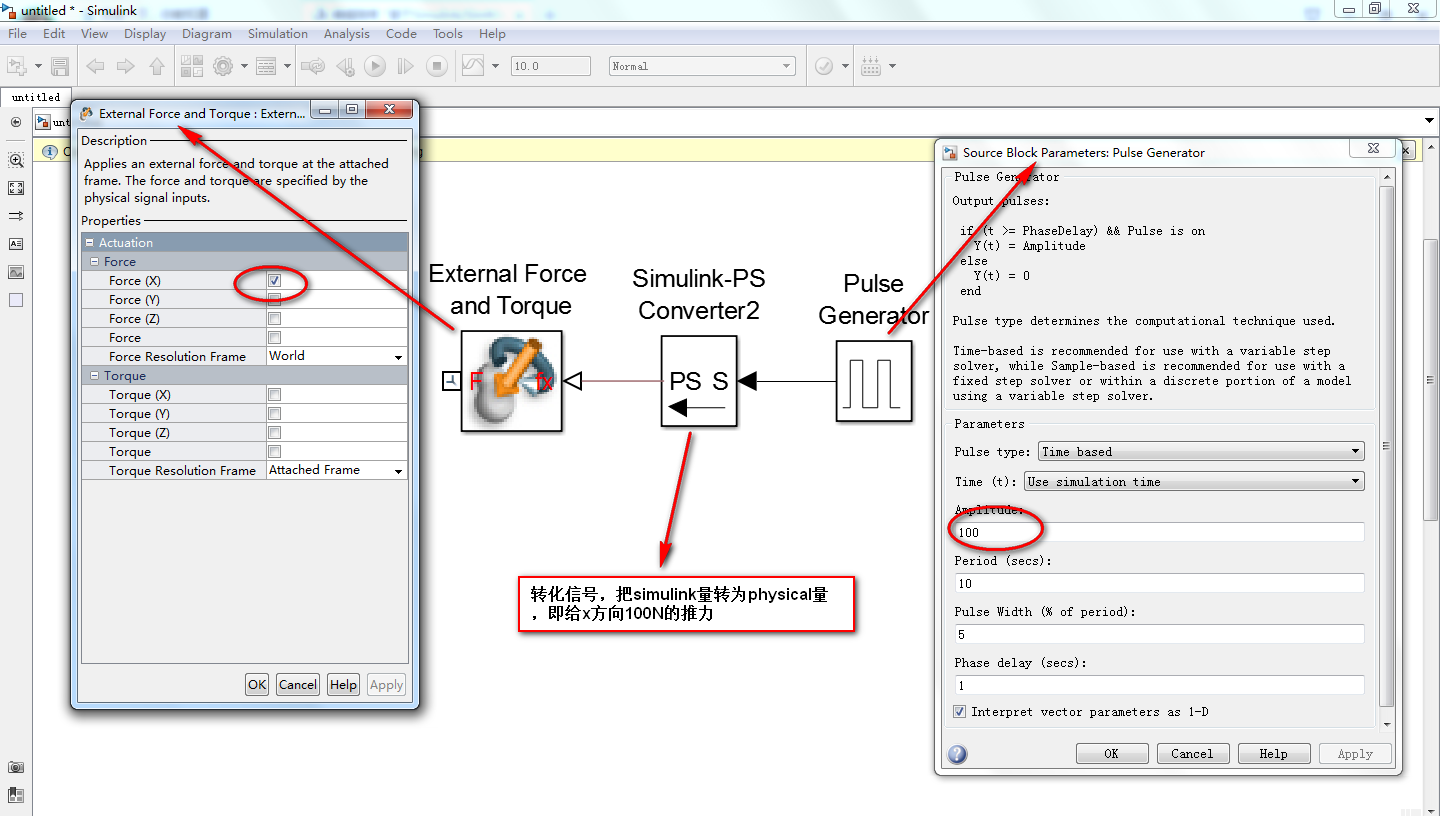Click the New Model toolbar icon
Viewport: 1440px width, 816px height.
[x=17, y=66]
